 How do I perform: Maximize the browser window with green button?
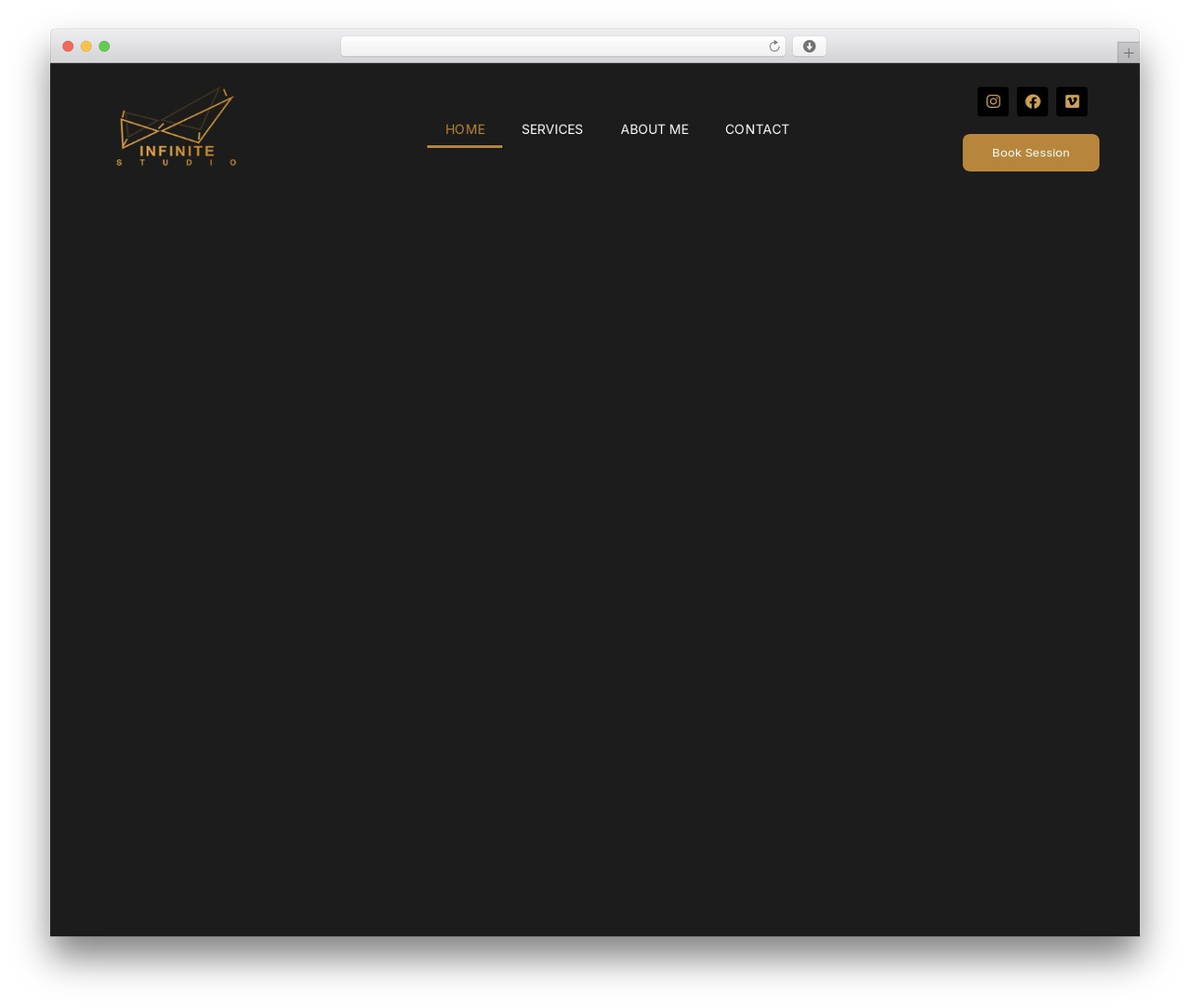[x=104, y=46]
